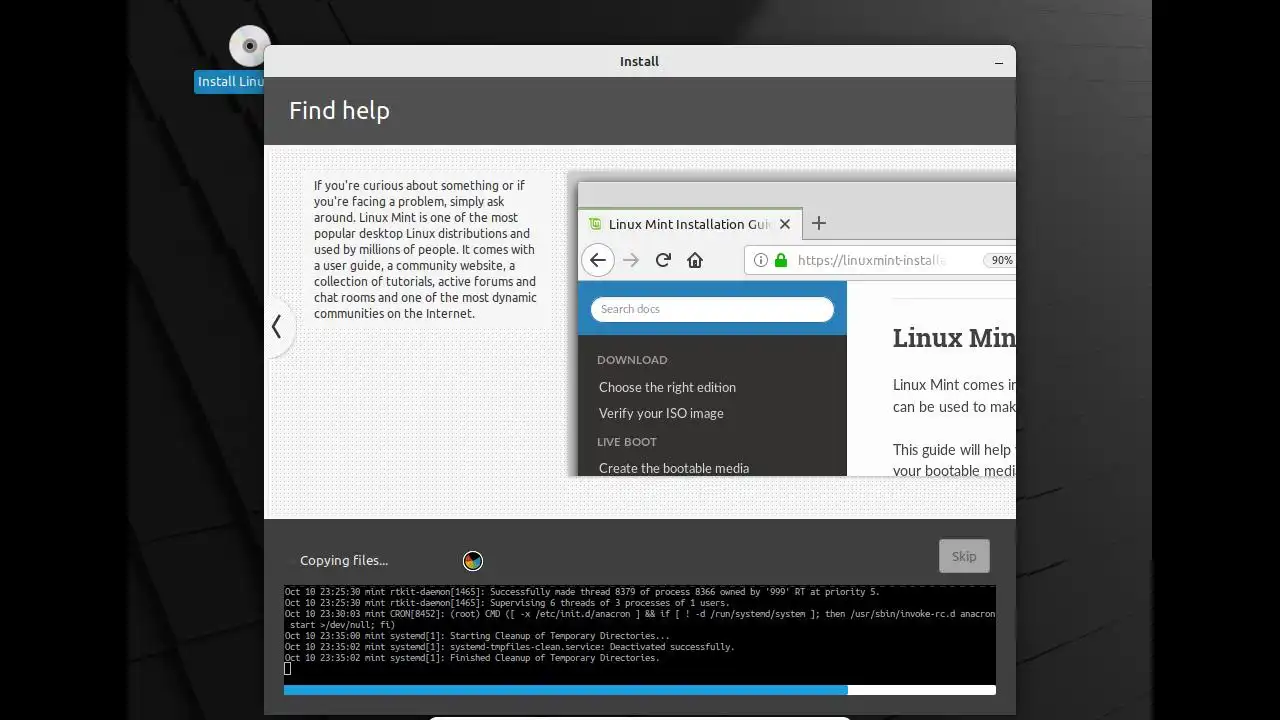Click the installation progress bar
The image size is (1280, 720).
[x=640, y=690]
